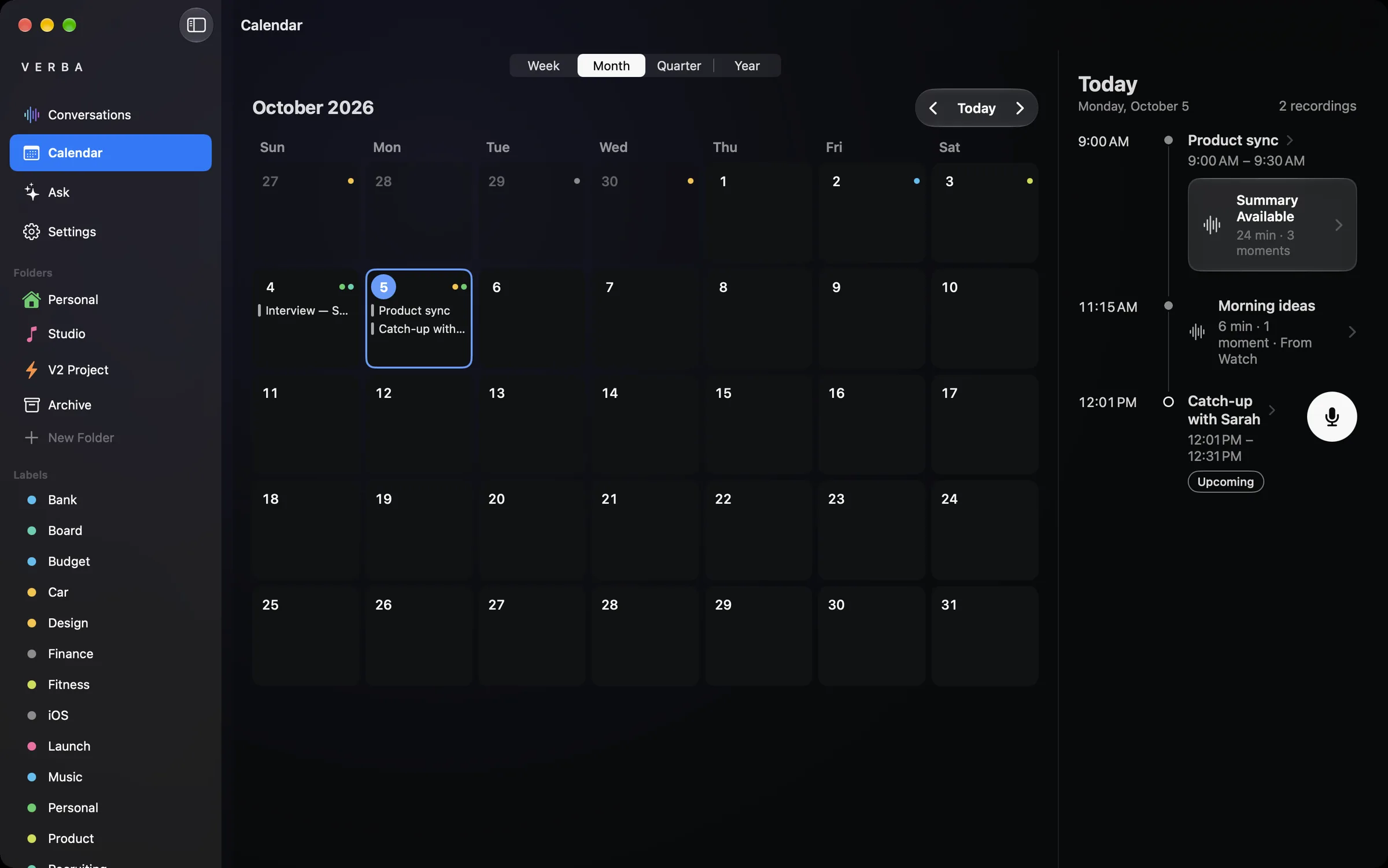Toggle the sidebar visibility button
This screenshot has width=1388, height=868.
tap(196, 25)
